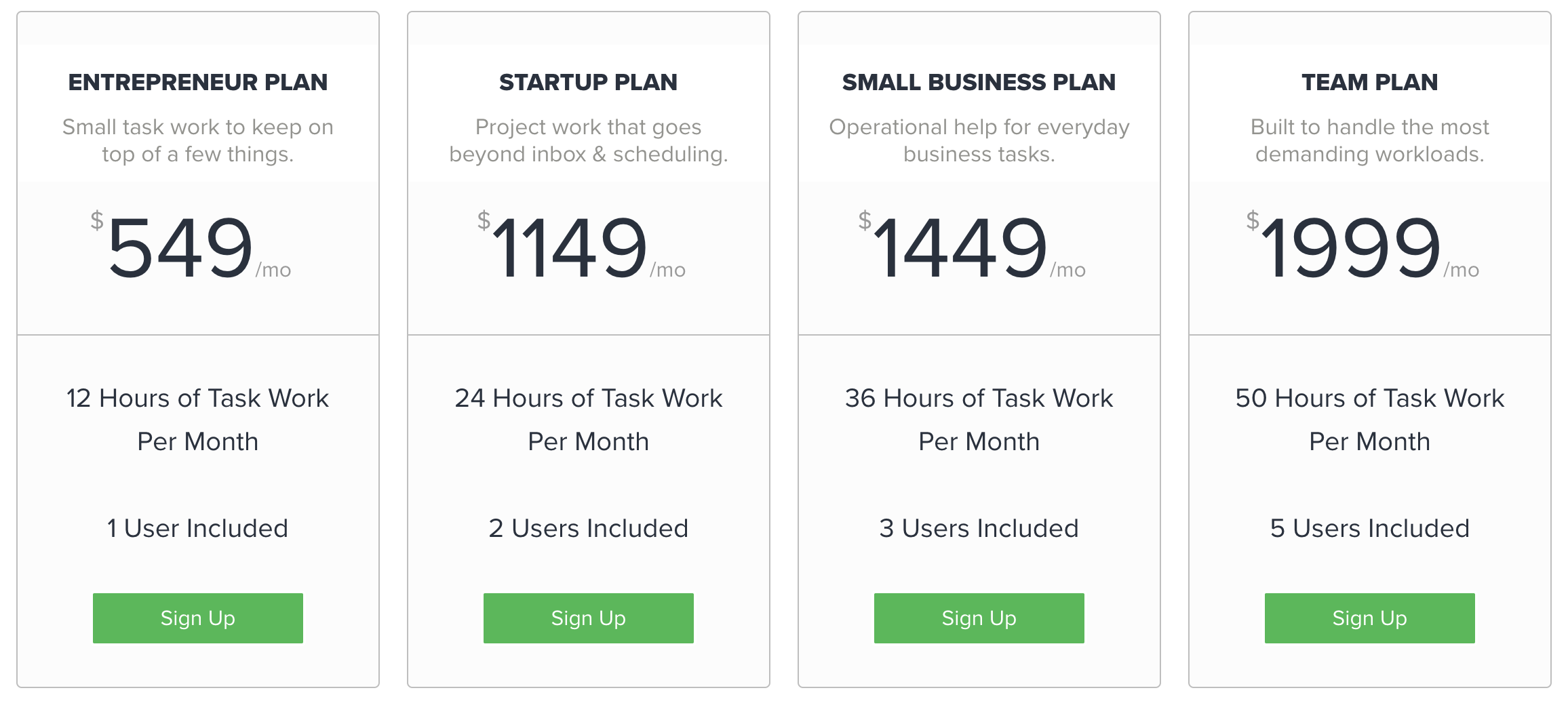Viewport: 1568px width, 701px height.
Task: Click Sign Up for the Startup Plan
Action: (588, 618)
